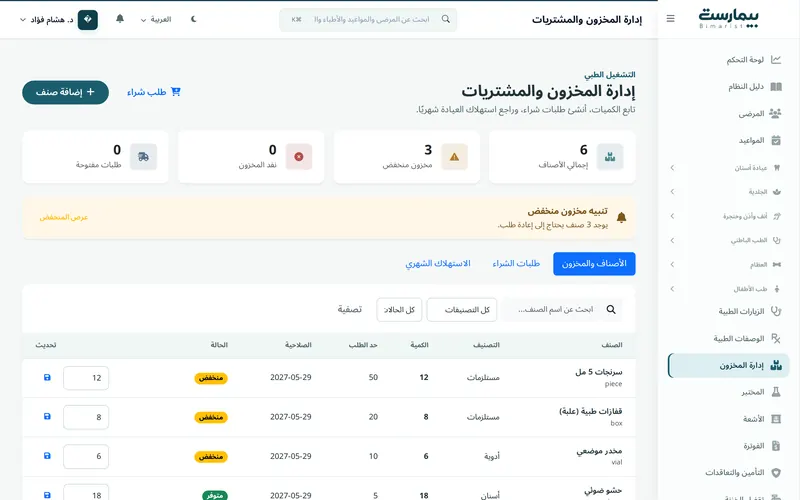Focus the global patients and appointments search field
This screenshot has width=800, height=500.
pos(368,19)
